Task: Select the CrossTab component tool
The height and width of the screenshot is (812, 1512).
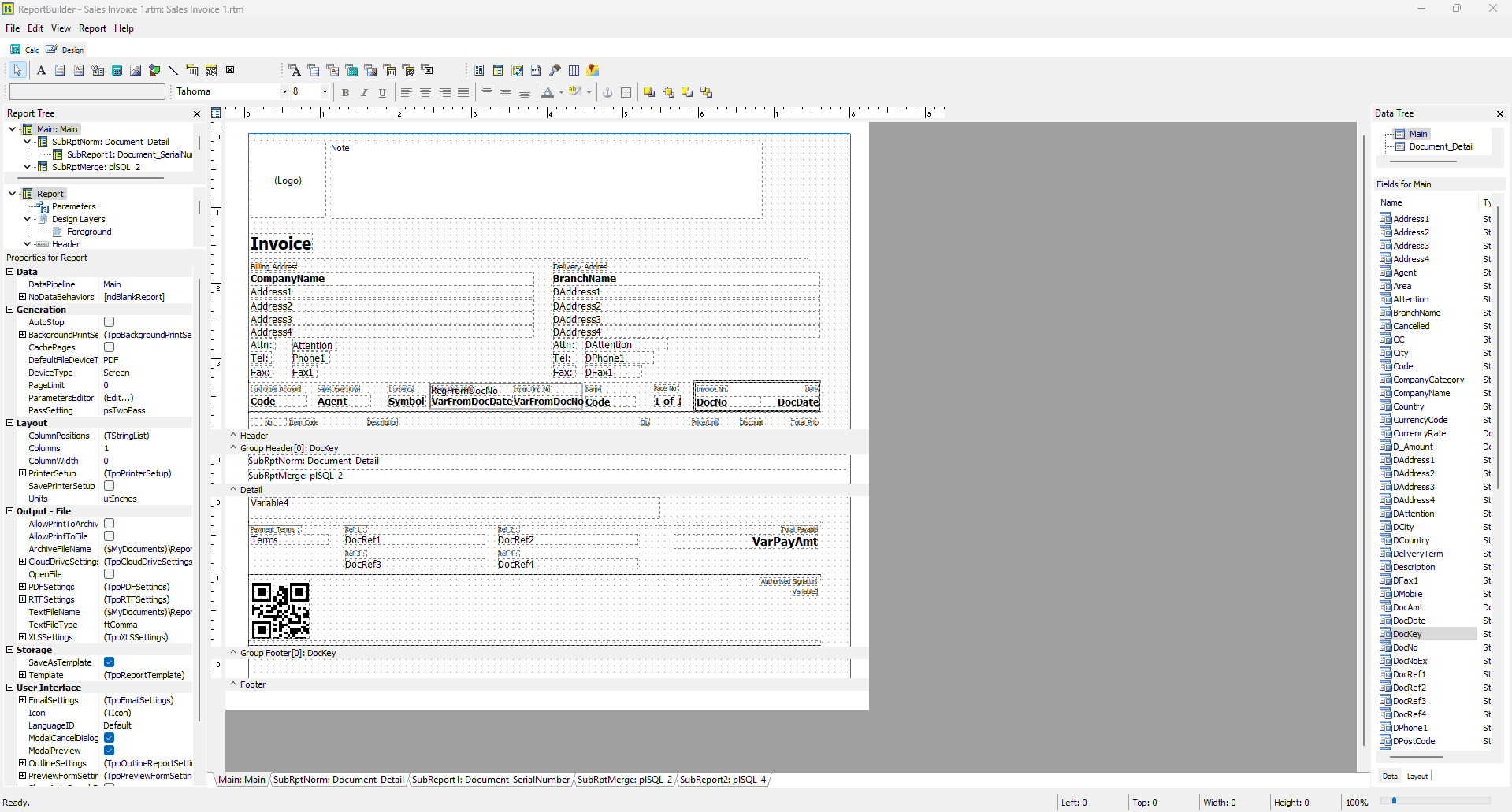Action: [517, 70]
